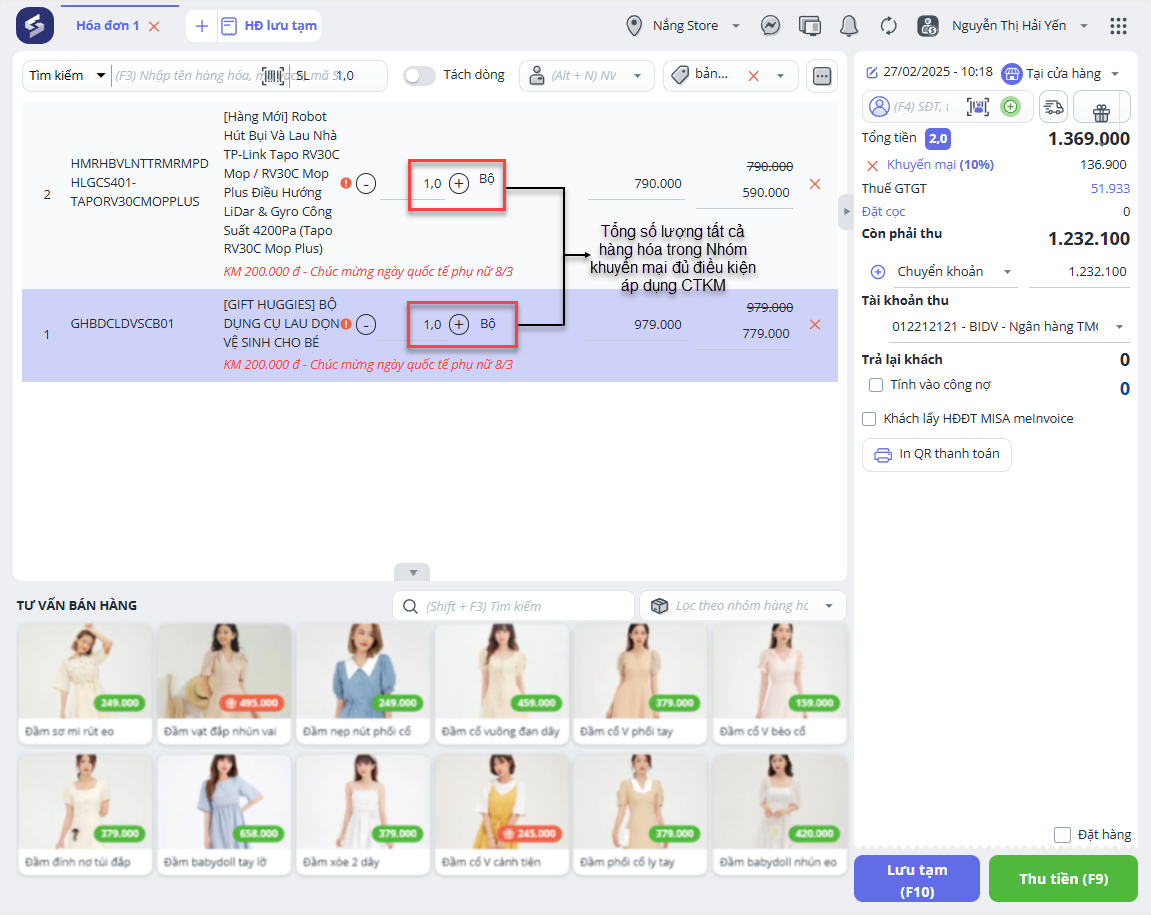Decrease quantity of Robot Hút Bụi item
Viewport: 1151px width, 915px height.
[366, 184]
